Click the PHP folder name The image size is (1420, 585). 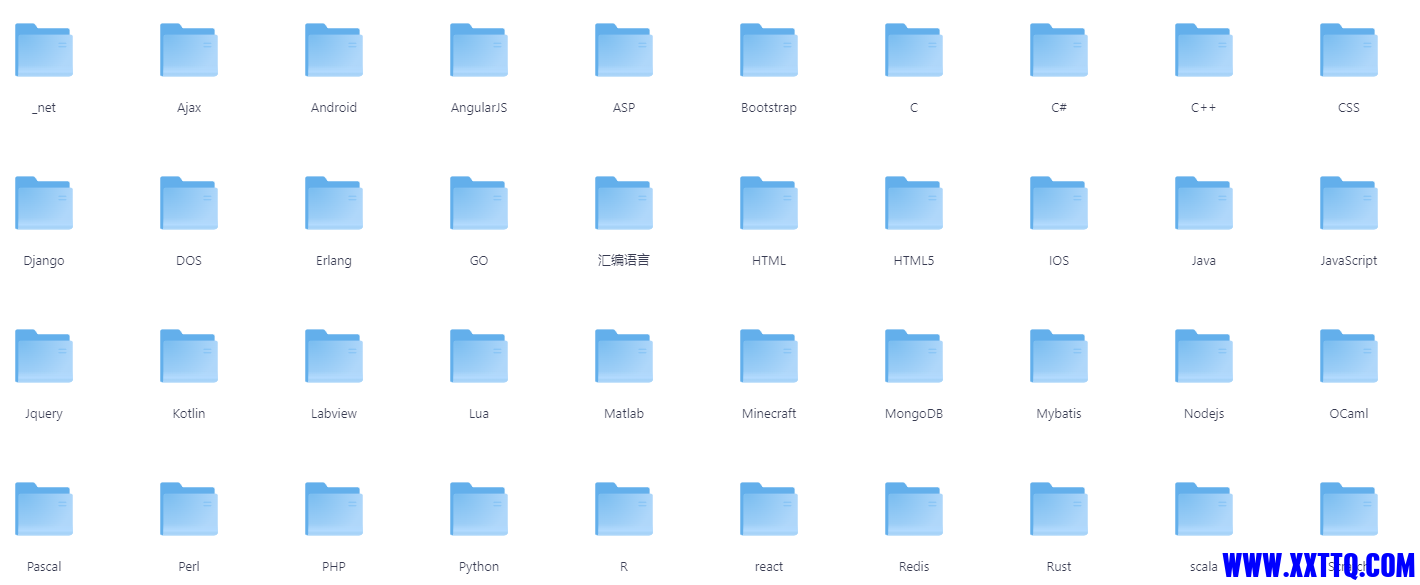pos(334,566)
